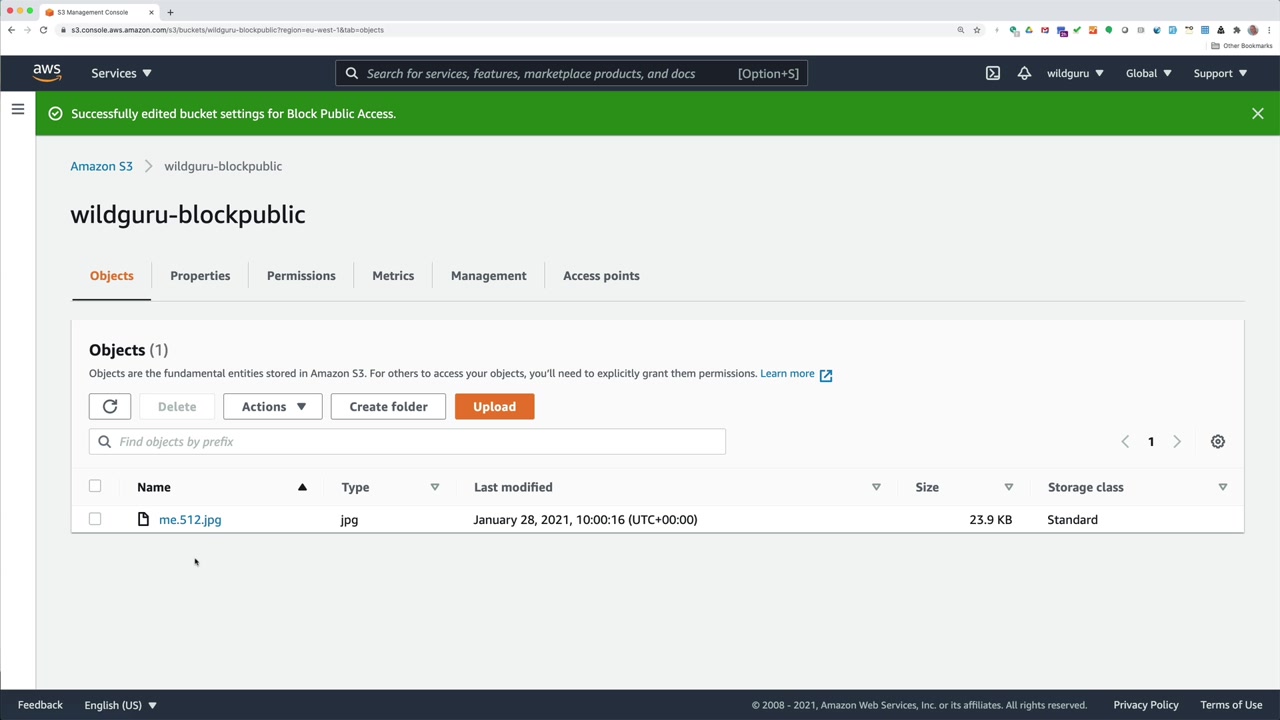Sort by the Type column arrow
This screenshot has height=720, width=1280.
coord(435,487)
